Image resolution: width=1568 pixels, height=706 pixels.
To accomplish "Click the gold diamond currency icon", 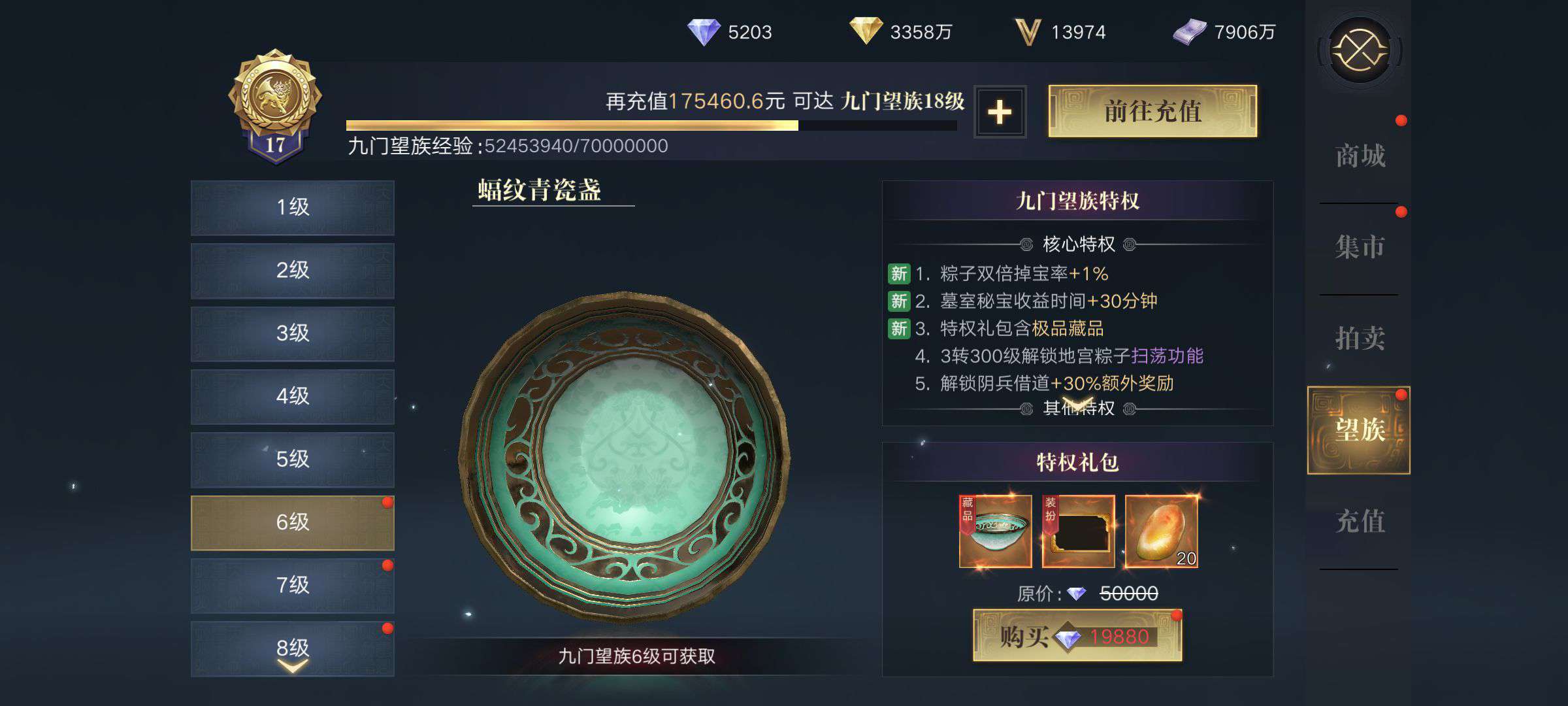I will (866, 31).
